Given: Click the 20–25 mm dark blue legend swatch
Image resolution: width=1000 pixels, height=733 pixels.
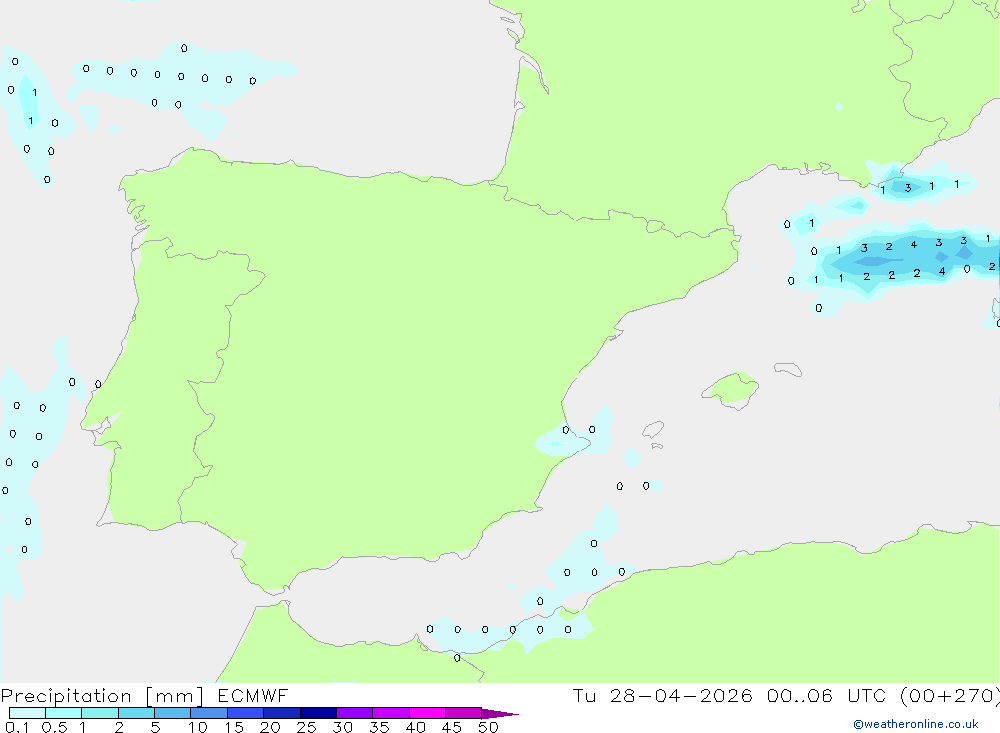Looking at the screenshot, I should [282, 713].
